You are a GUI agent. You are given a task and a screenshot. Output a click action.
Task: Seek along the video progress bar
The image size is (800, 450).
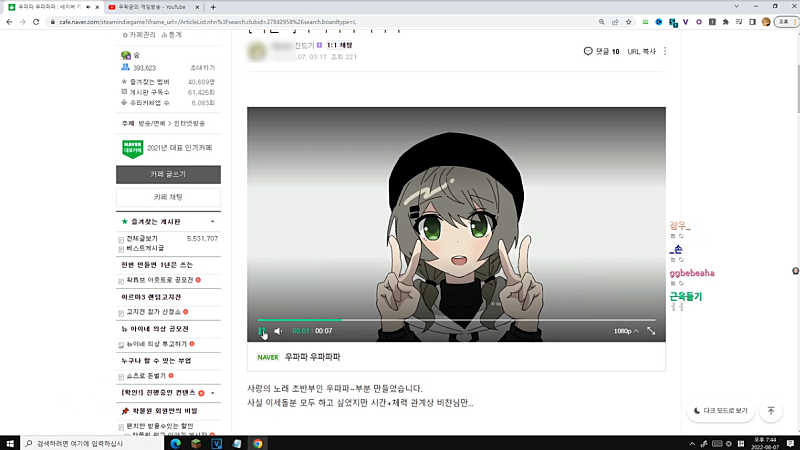pyautogui.click(x=456, y=320)
